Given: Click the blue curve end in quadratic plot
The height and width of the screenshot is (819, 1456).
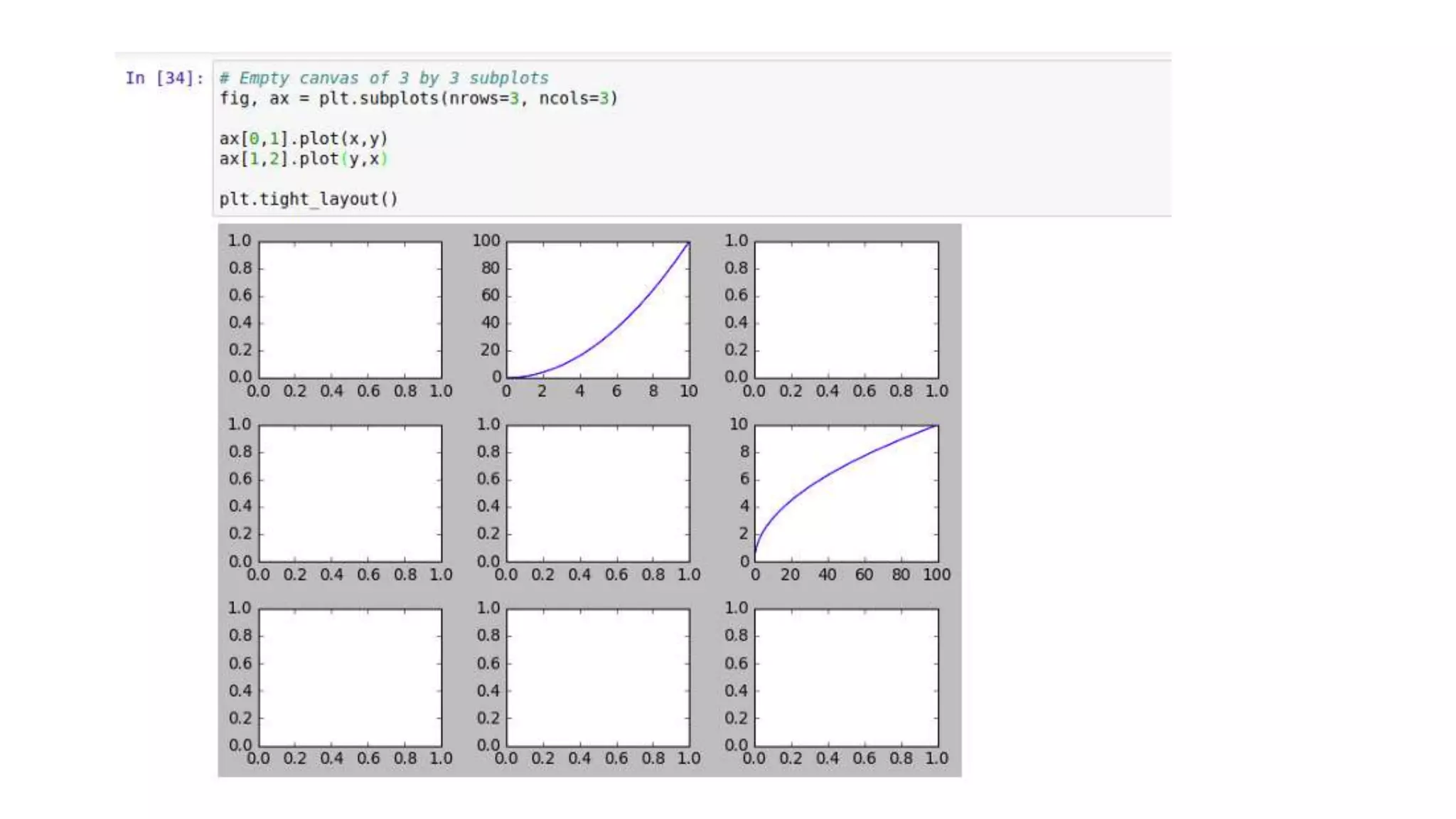Looking at the screenshot, I should coord(687,245).
